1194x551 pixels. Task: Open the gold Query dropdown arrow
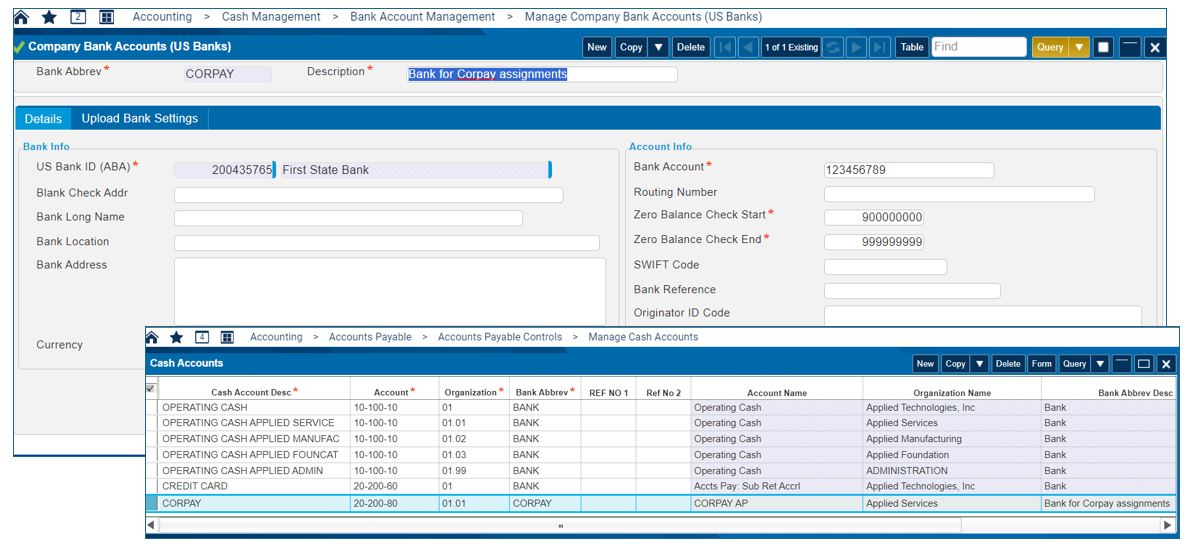(1079, 47)
